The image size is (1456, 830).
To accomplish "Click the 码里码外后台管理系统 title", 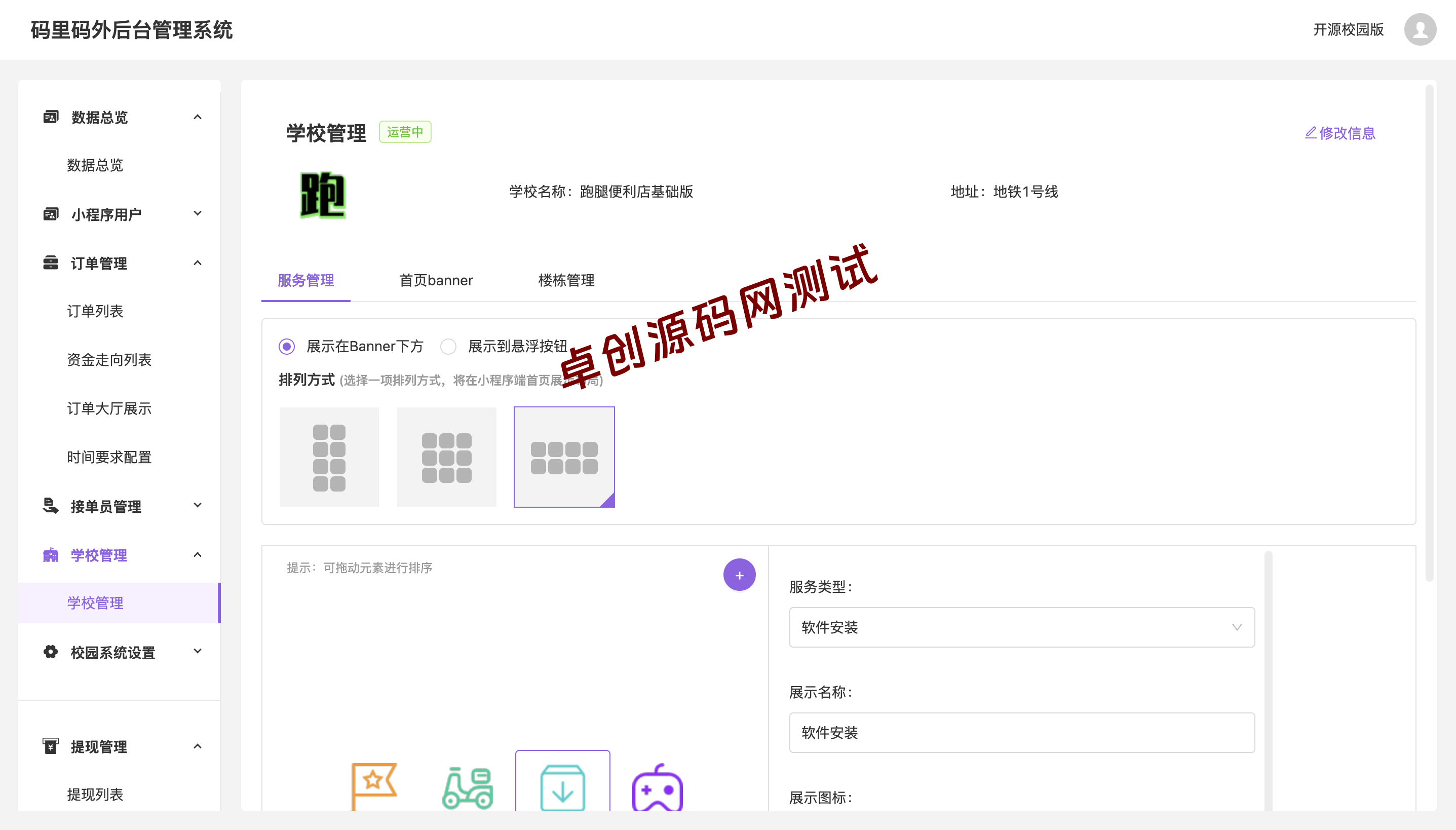I will pyautogui.click(x=132, y=30).
